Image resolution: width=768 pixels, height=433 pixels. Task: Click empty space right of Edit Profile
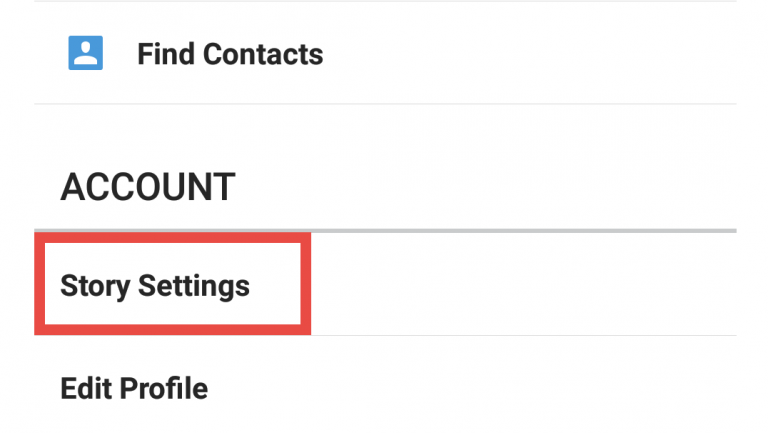tap(470, 387)
